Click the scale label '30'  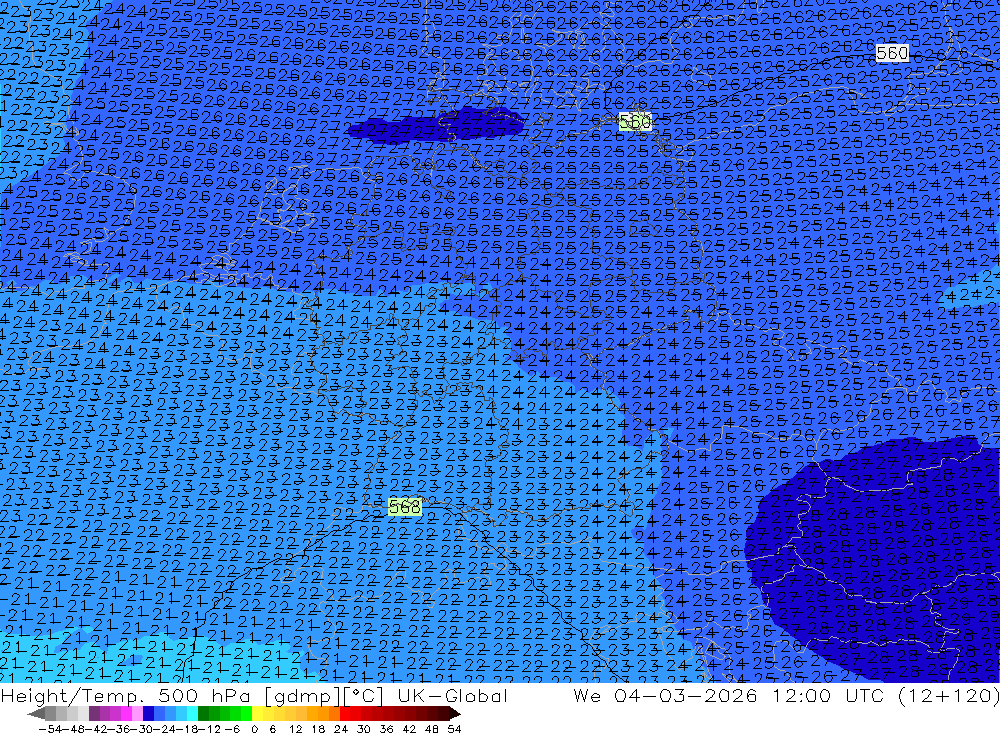pos(364,729)
